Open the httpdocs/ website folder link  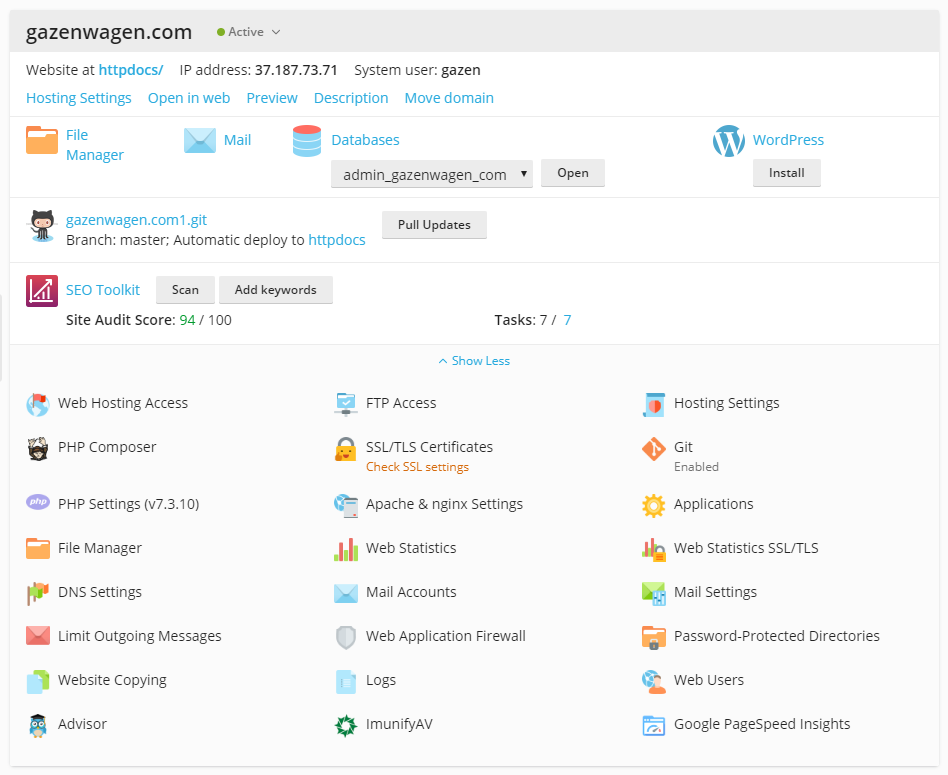pyautogui.click(x=131, y=70)
